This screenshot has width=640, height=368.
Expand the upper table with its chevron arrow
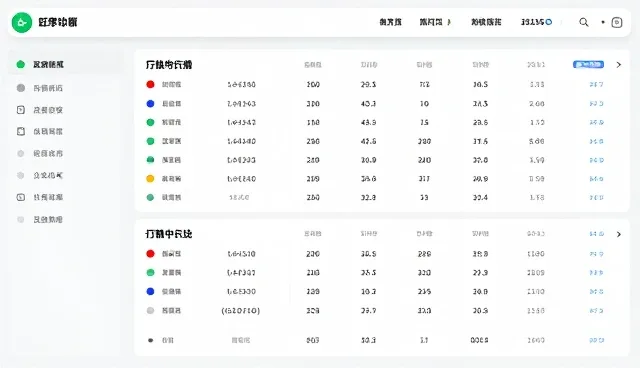click(x=619, y=64)
